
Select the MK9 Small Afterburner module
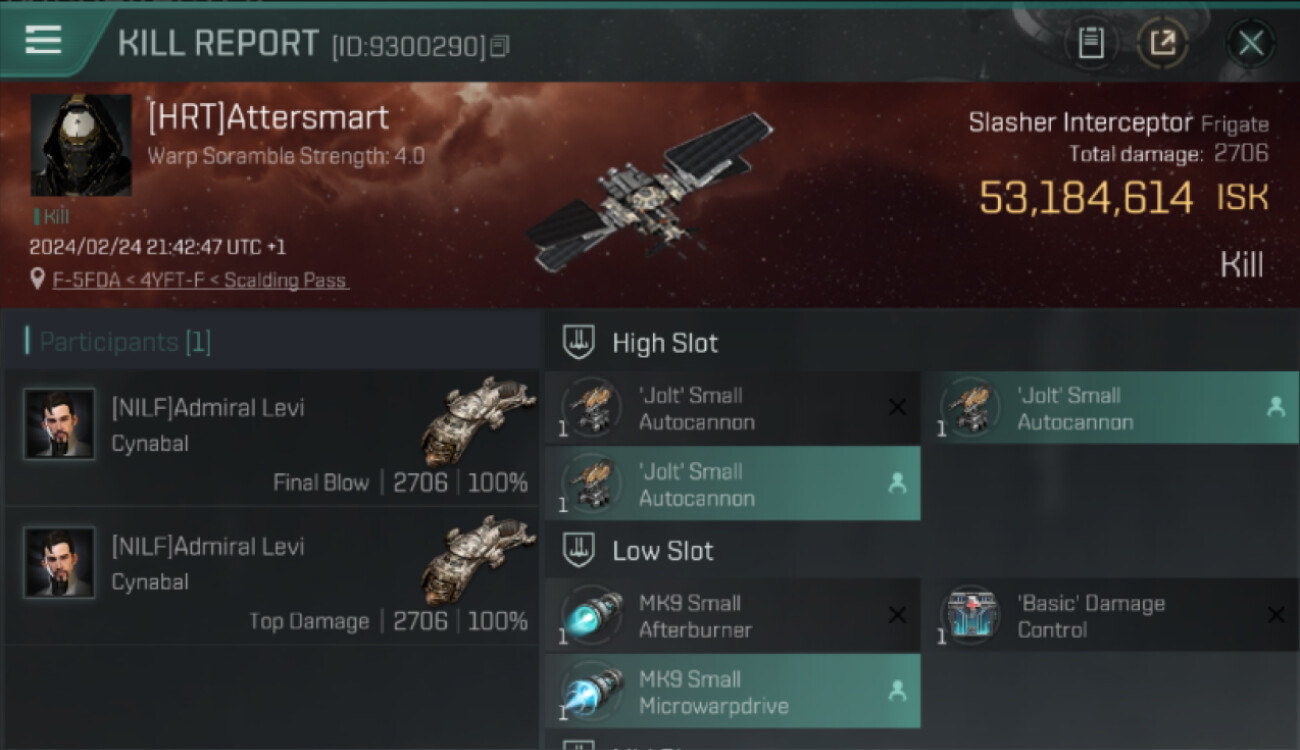click(x=733, y=616)
